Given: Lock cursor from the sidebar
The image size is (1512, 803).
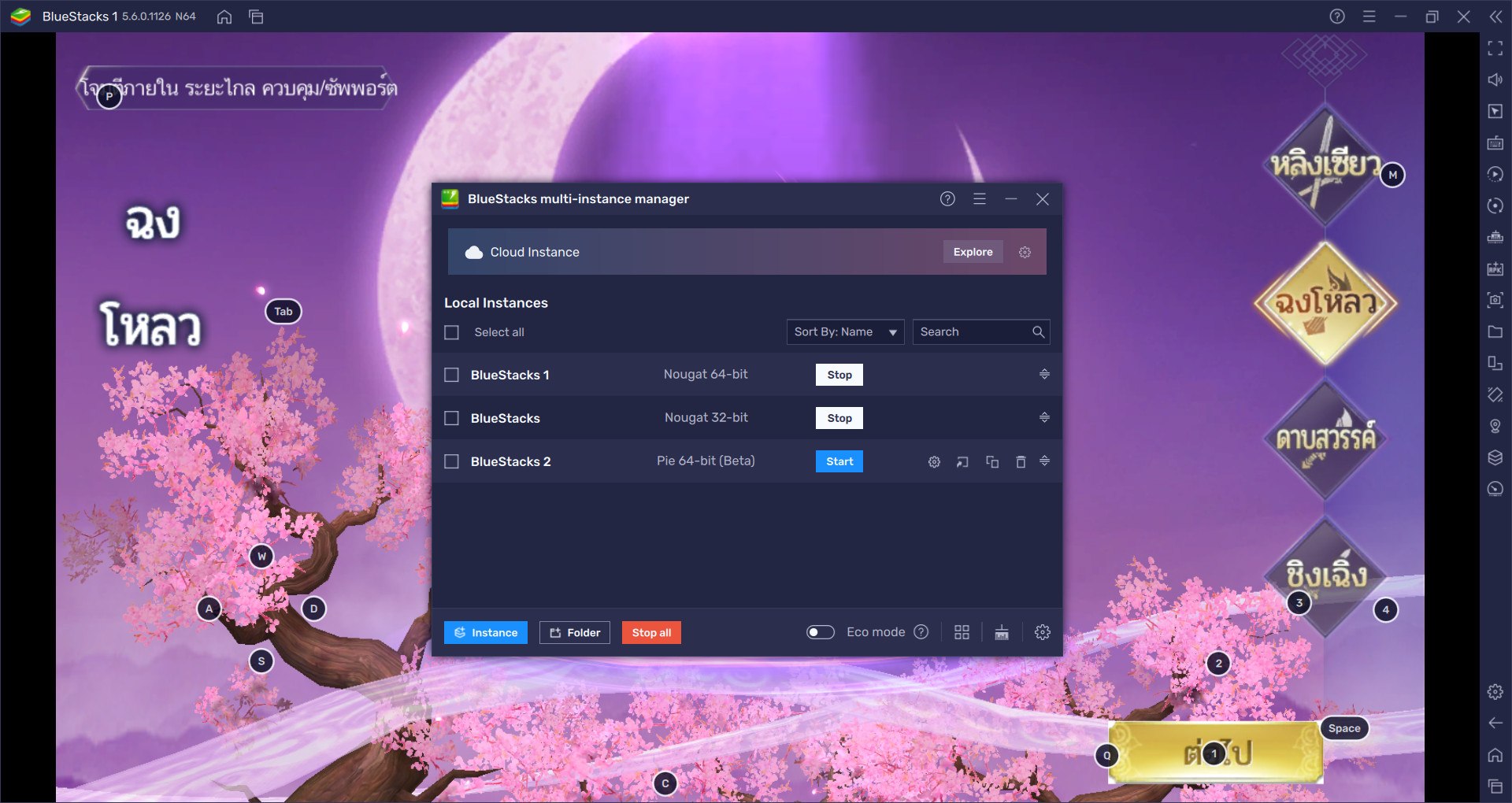Looking at the screenshot, I should point(1495,112).
